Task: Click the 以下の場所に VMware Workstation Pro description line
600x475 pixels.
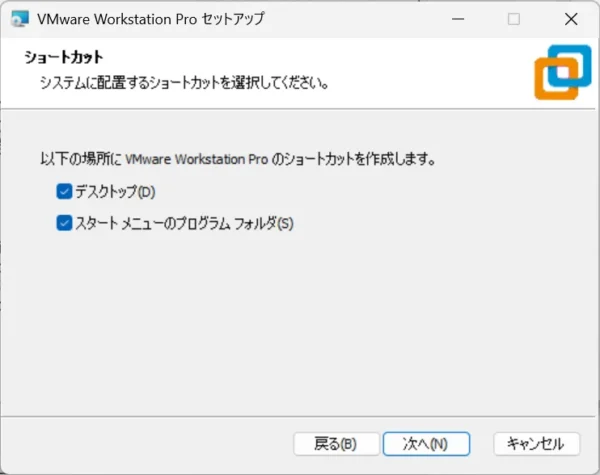Action: click(238, 159)
